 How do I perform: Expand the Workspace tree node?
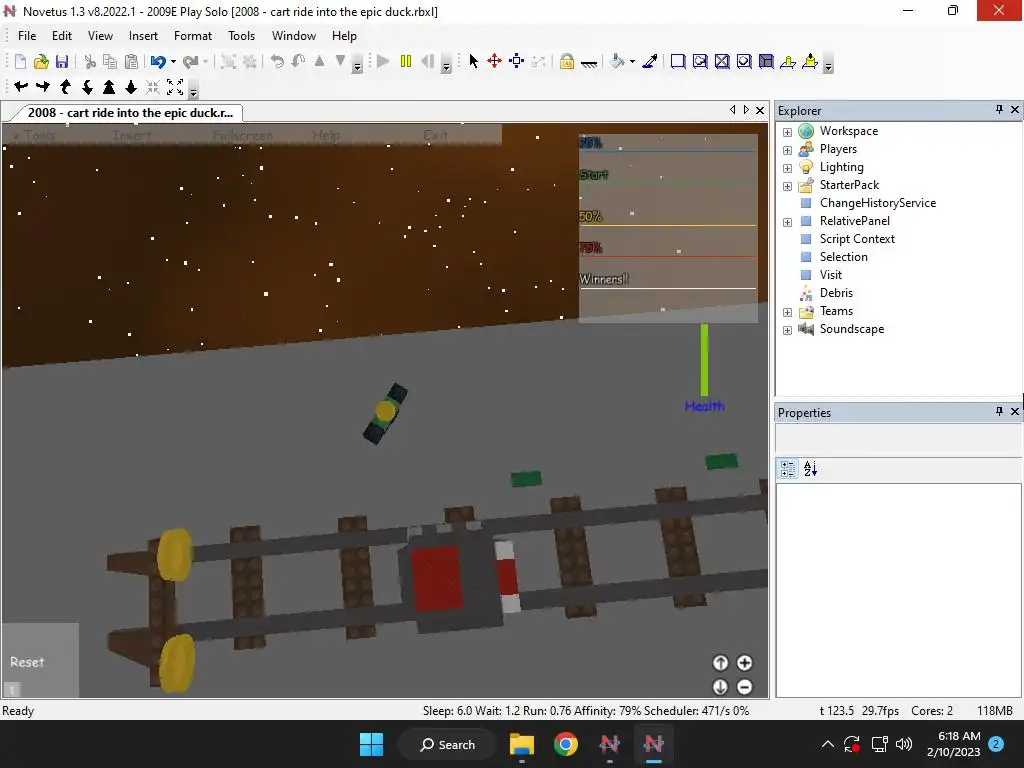click(x=788, y=132)
